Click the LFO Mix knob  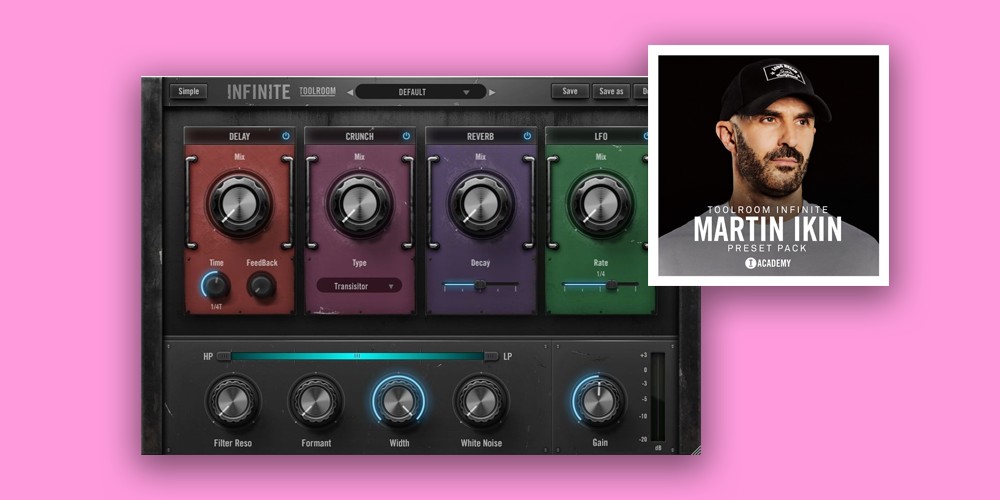pos(600,204)
